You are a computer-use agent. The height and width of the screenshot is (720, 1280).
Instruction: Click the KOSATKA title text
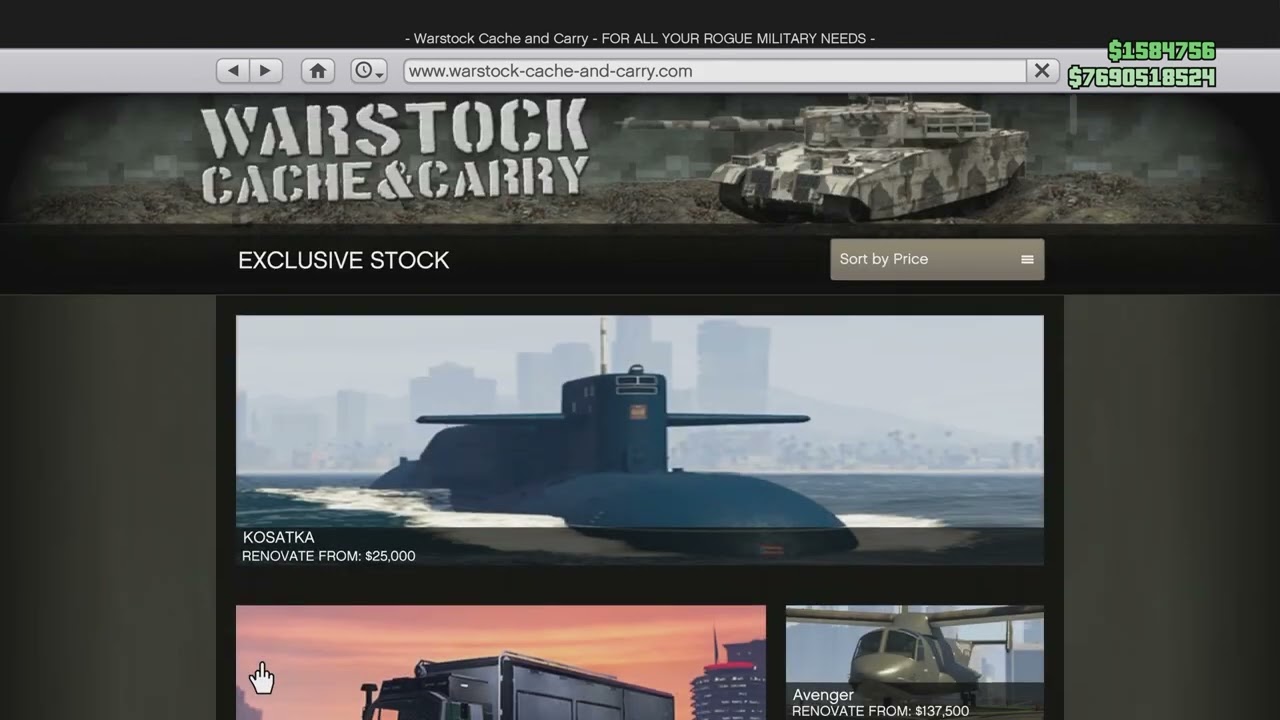coord(279,537)
